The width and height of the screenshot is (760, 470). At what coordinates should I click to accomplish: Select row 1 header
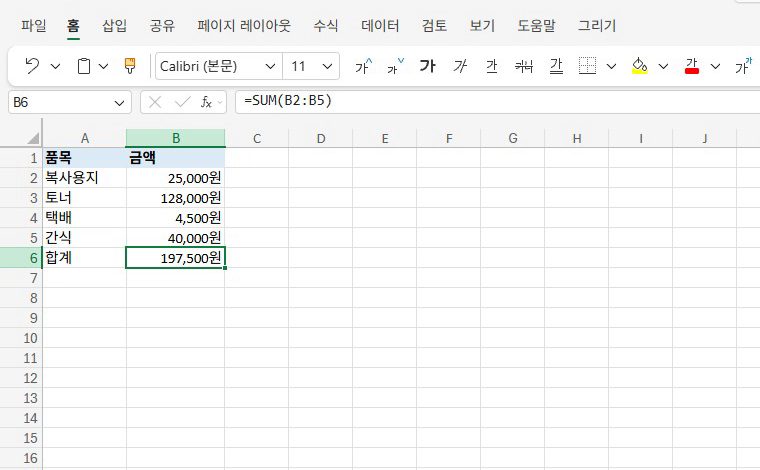click(x=21, y=158)
